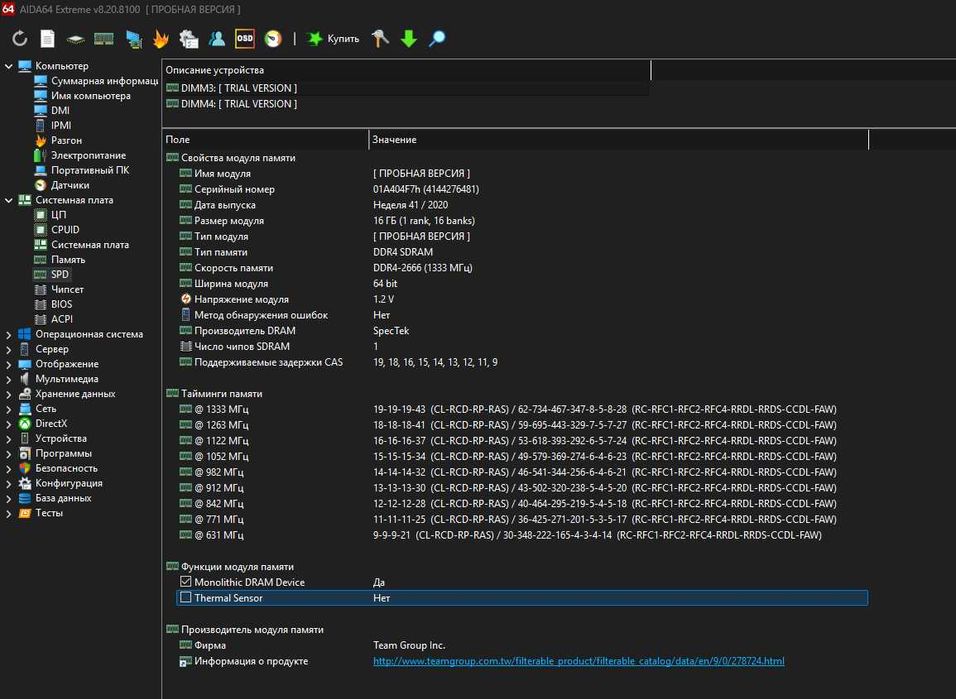Toggle the Monolithic DRAM Device checkbox
Screen dimensions: 956x699
click(185, 582)
